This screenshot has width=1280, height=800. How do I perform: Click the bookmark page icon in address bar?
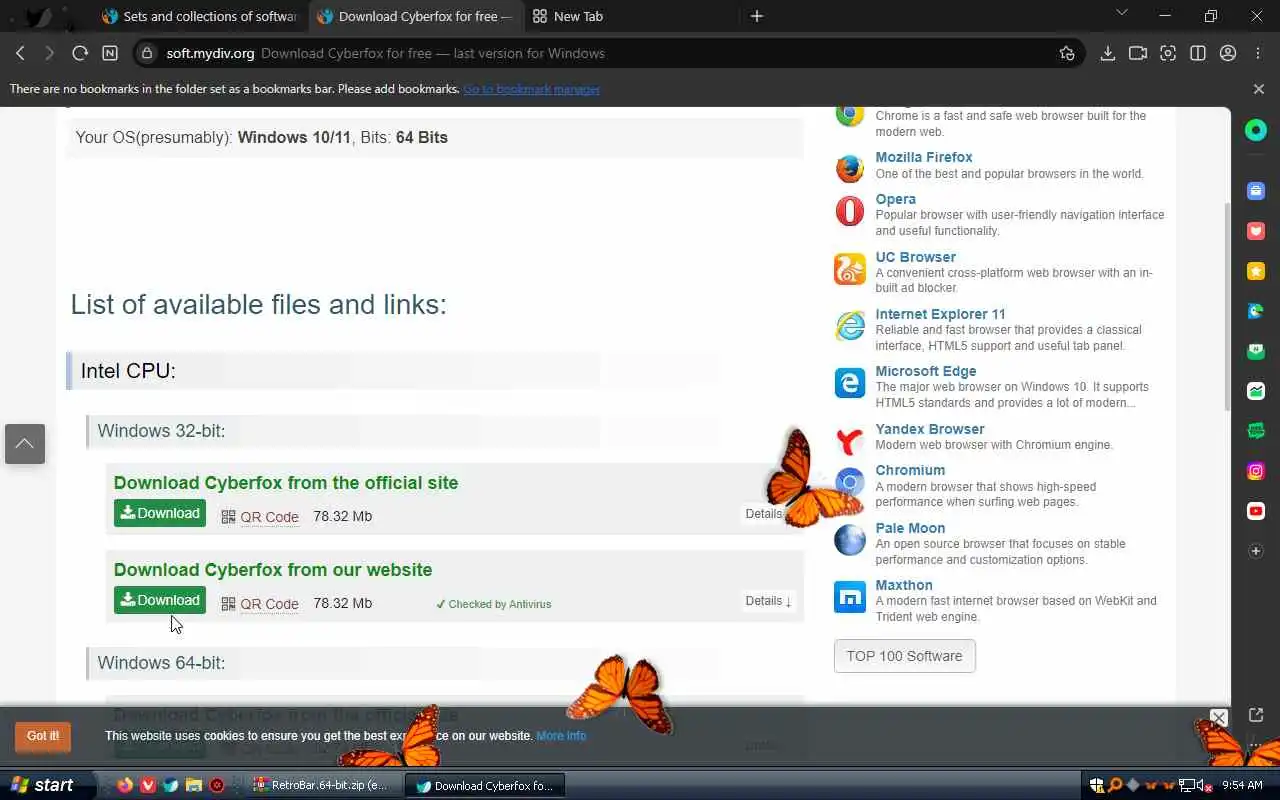click(x=1067, y=53)
